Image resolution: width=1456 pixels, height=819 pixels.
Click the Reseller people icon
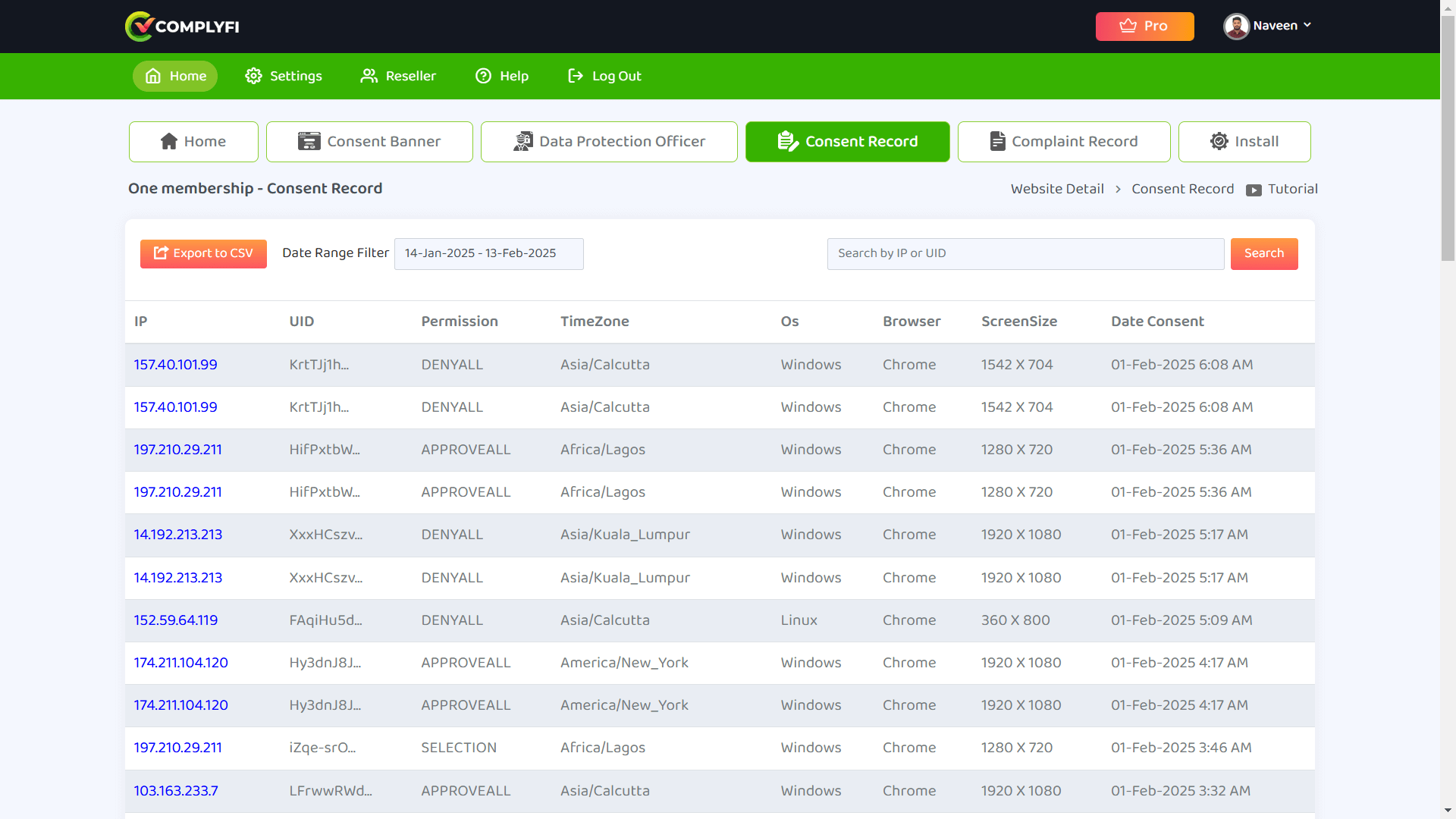369,76
